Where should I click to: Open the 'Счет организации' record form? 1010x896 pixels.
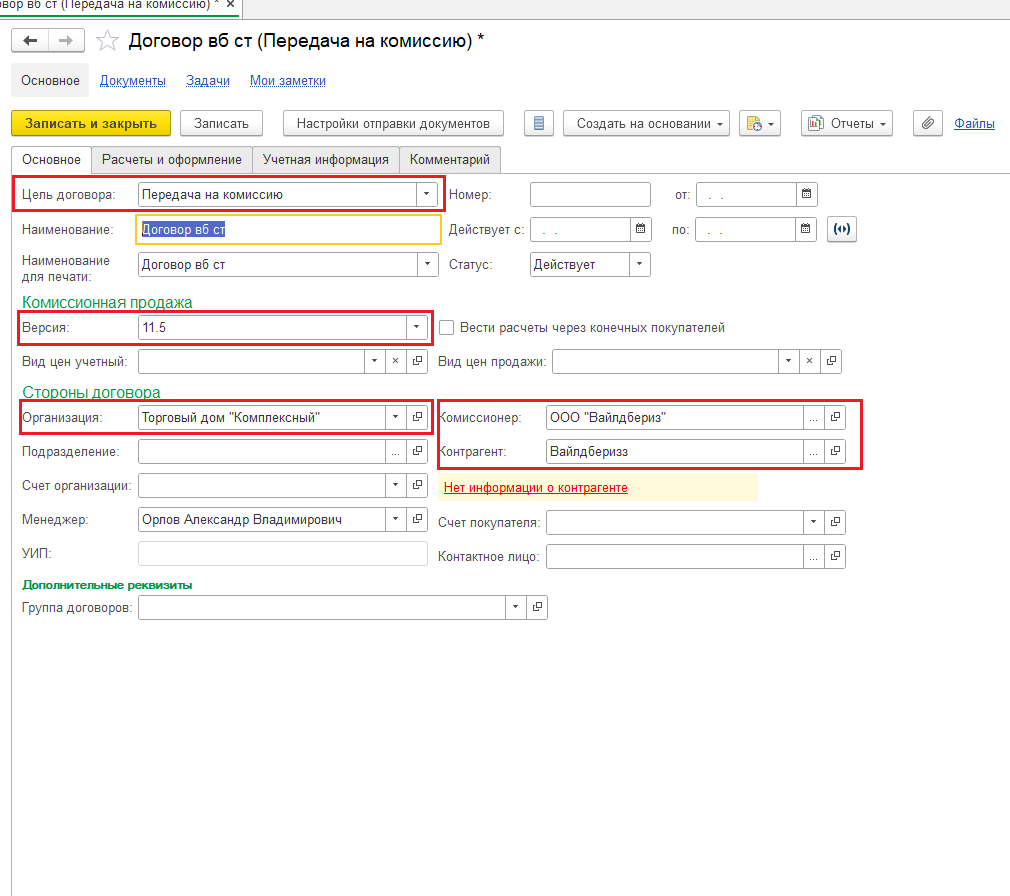(417, 485)
